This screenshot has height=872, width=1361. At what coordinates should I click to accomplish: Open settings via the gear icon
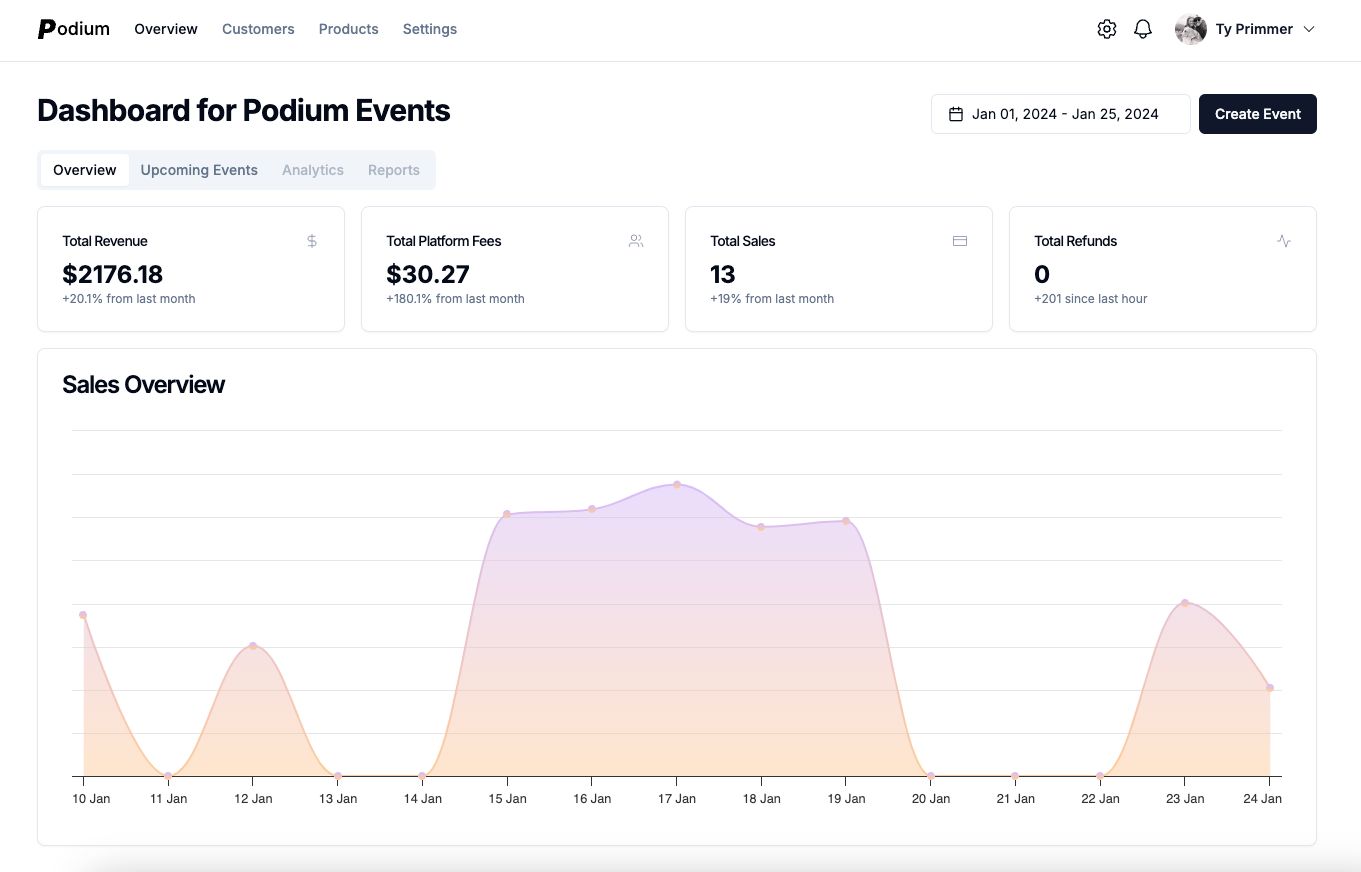1106,29
